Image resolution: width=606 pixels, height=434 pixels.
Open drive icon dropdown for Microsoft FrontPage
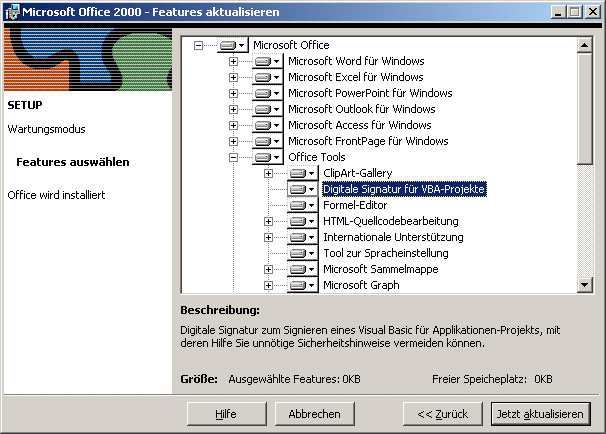point(267,141)
